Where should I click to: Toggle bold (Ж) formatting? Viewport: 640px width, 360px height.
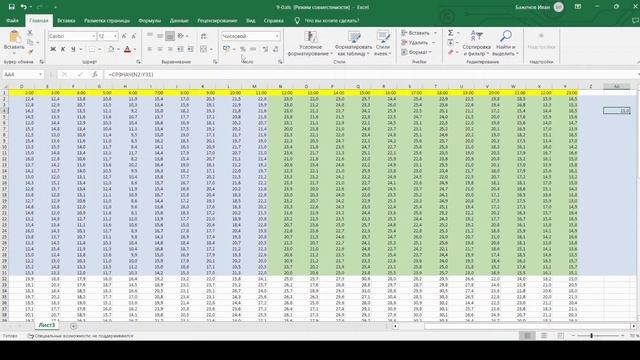pos(53,49)
